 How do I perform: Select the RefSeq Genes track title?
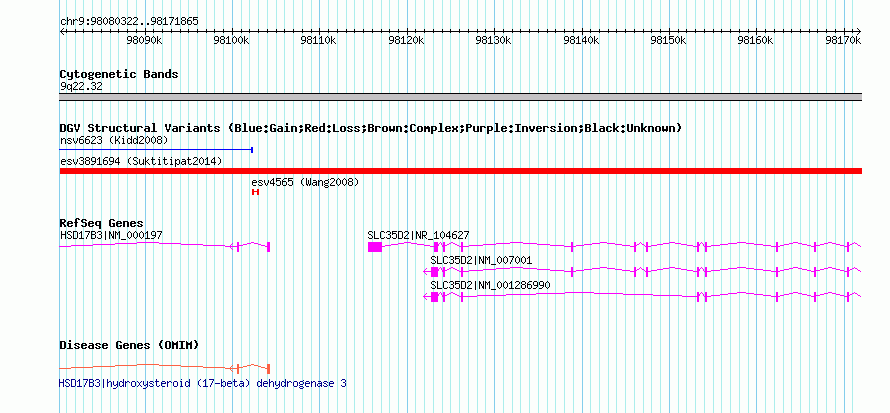click(102, 223)
